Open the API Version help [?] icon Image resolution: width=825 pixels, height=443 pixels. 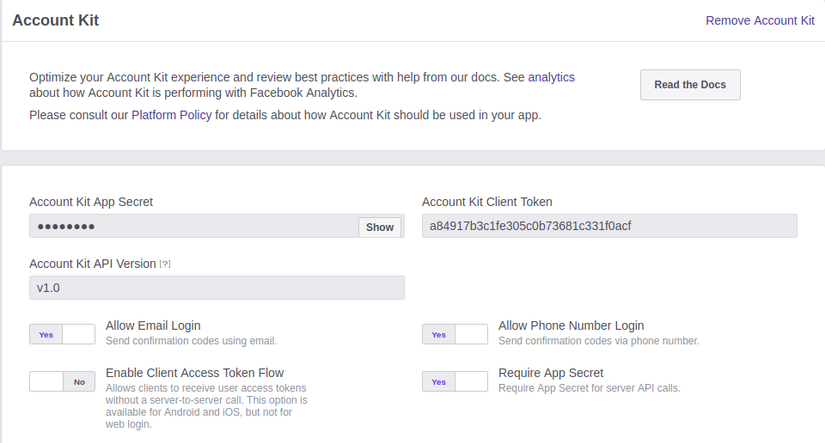point(165,264)
